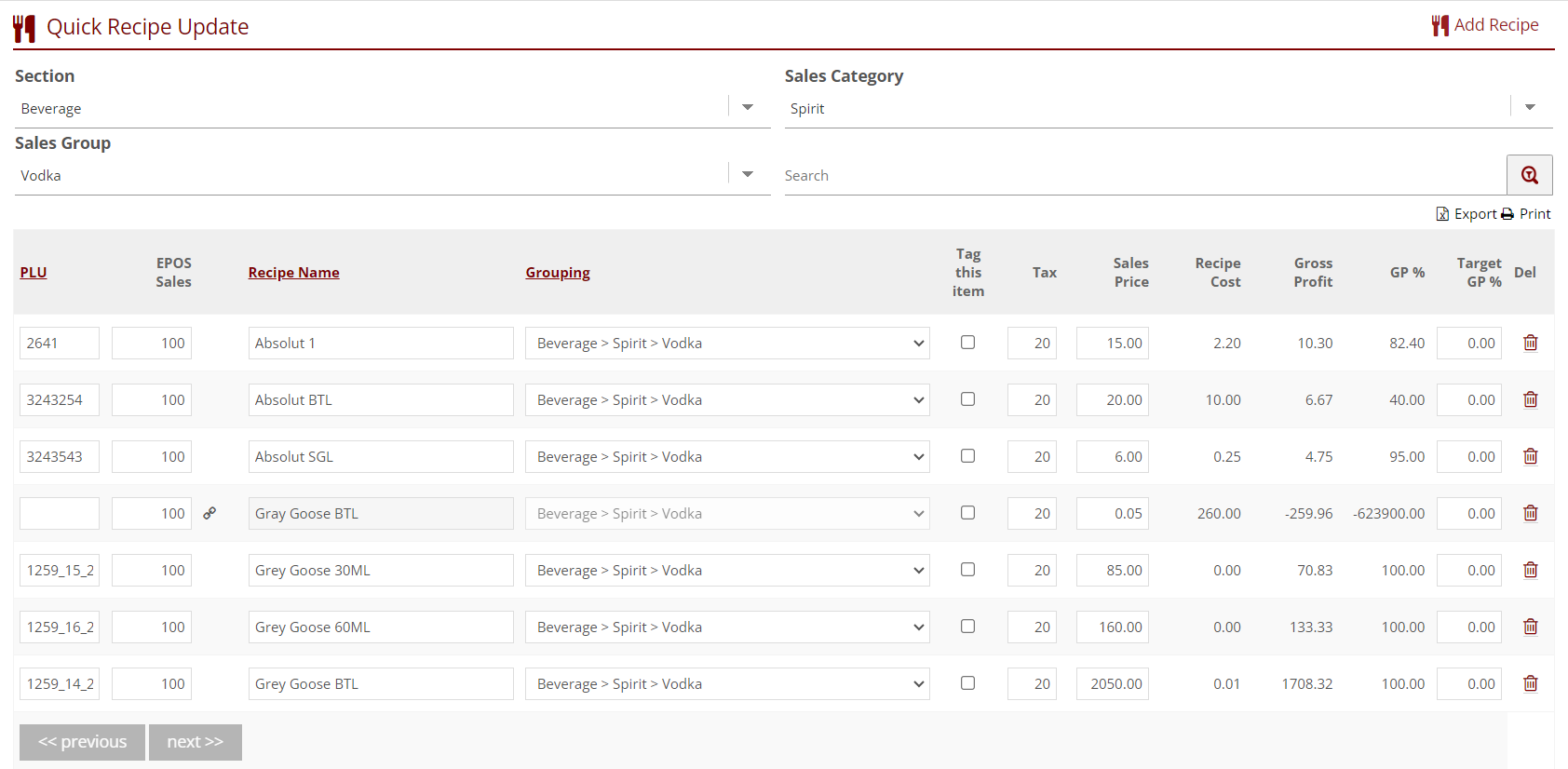This screenshot has width=1568, height=769.
Task: Delete the Absolut 1 recipe row
Action: (1530, 343)
